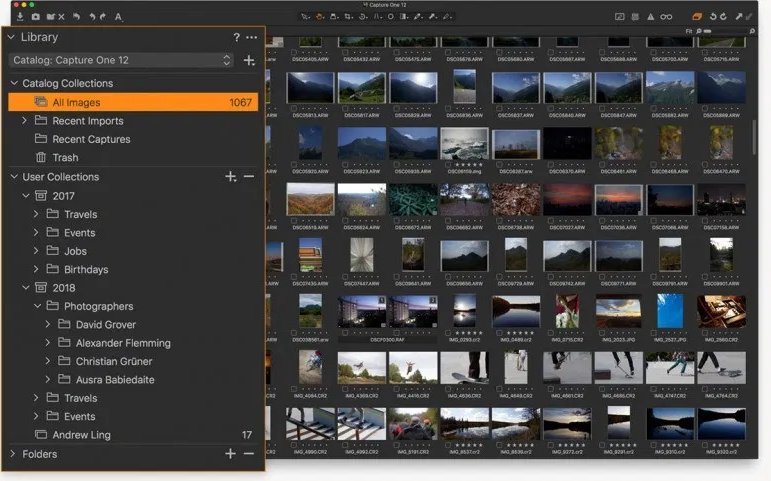The width and height of the screenshot is (771, 481).
Task: Toggle checkbox for DSC05923.ARW thumbnail
Action: (x=345, y=165)
